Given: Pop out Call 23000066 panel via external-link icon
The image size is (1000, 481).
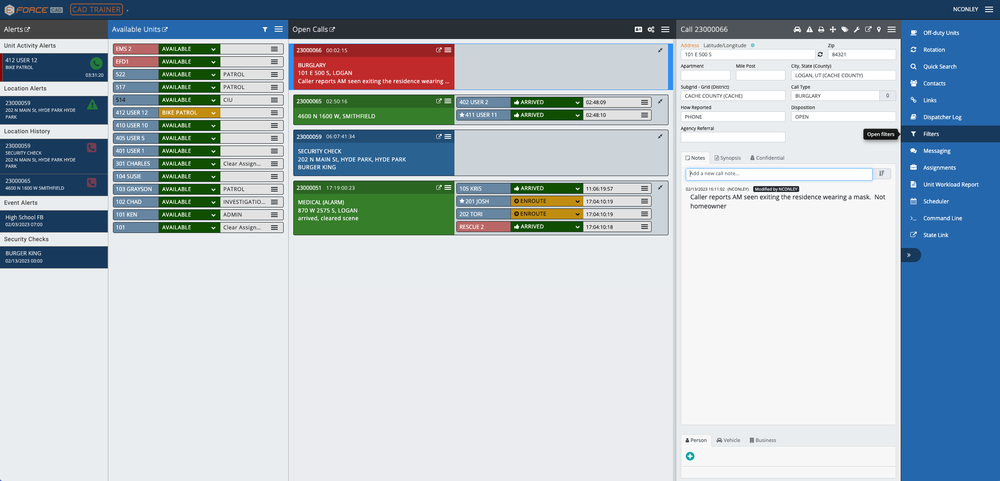Looking at the screenshot, I should (868, 29).
